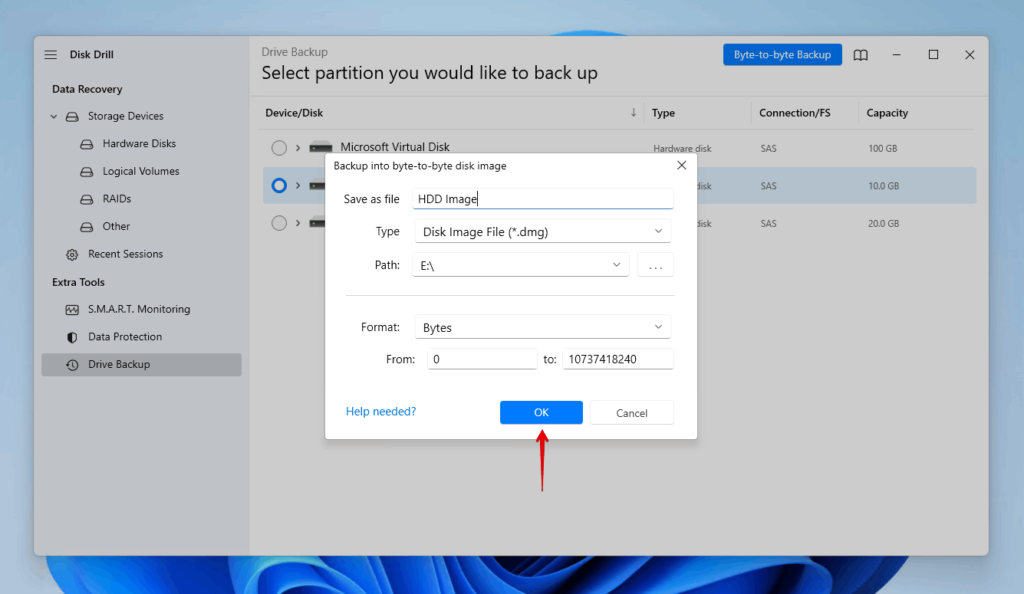Click the Hardware Disks sidebar icon
The height and width of the screenshot is (594, 1024).
pos(88,143)
